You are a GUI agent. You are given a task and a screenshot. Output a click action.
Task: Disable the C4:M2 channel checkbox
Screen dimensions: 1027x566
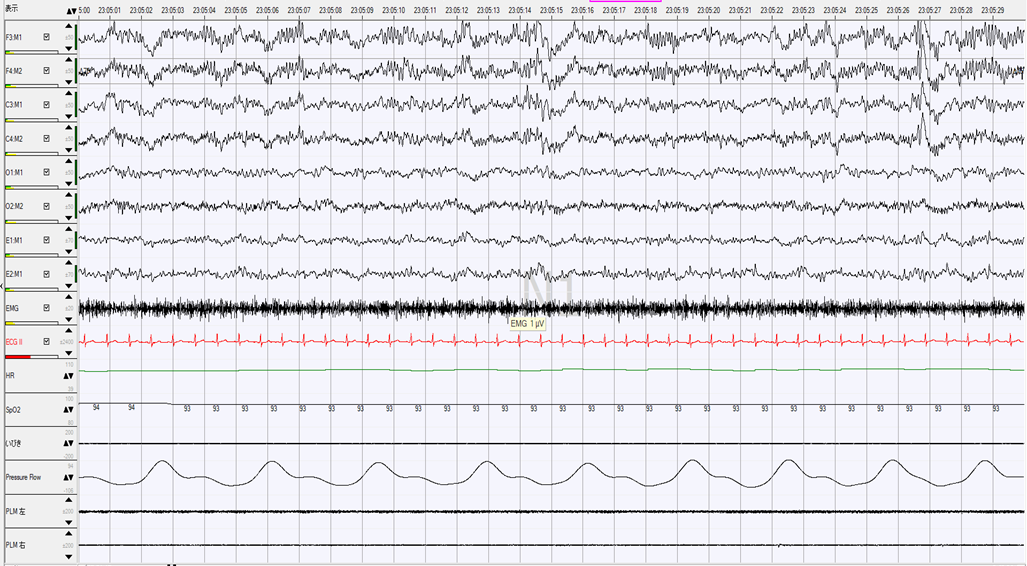(47, 139)
